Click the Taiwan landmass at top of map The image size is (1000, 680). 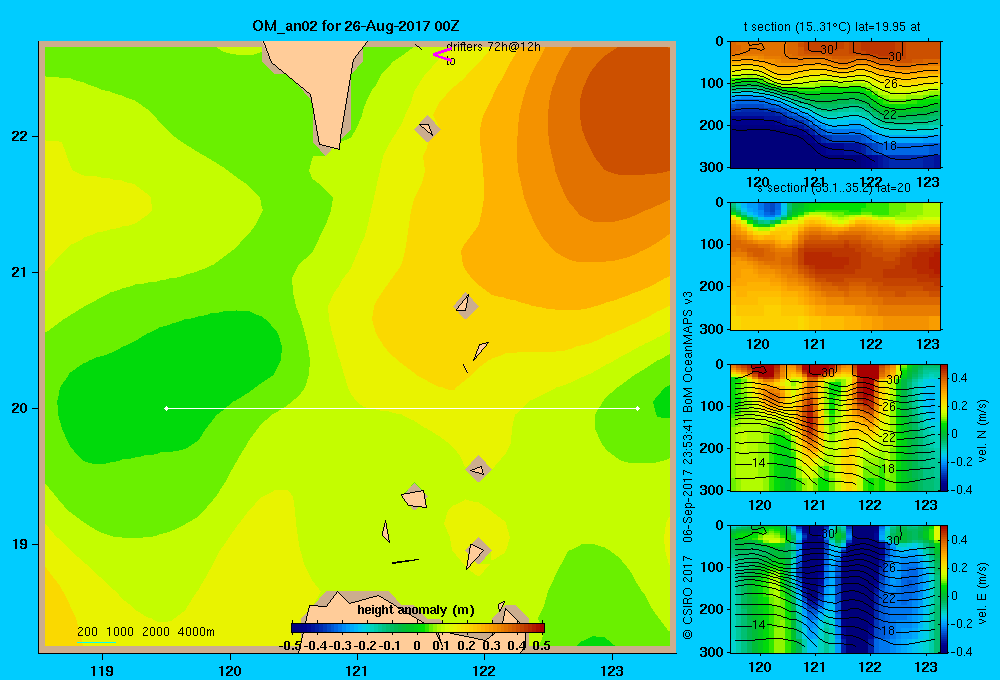click(324, 83)
